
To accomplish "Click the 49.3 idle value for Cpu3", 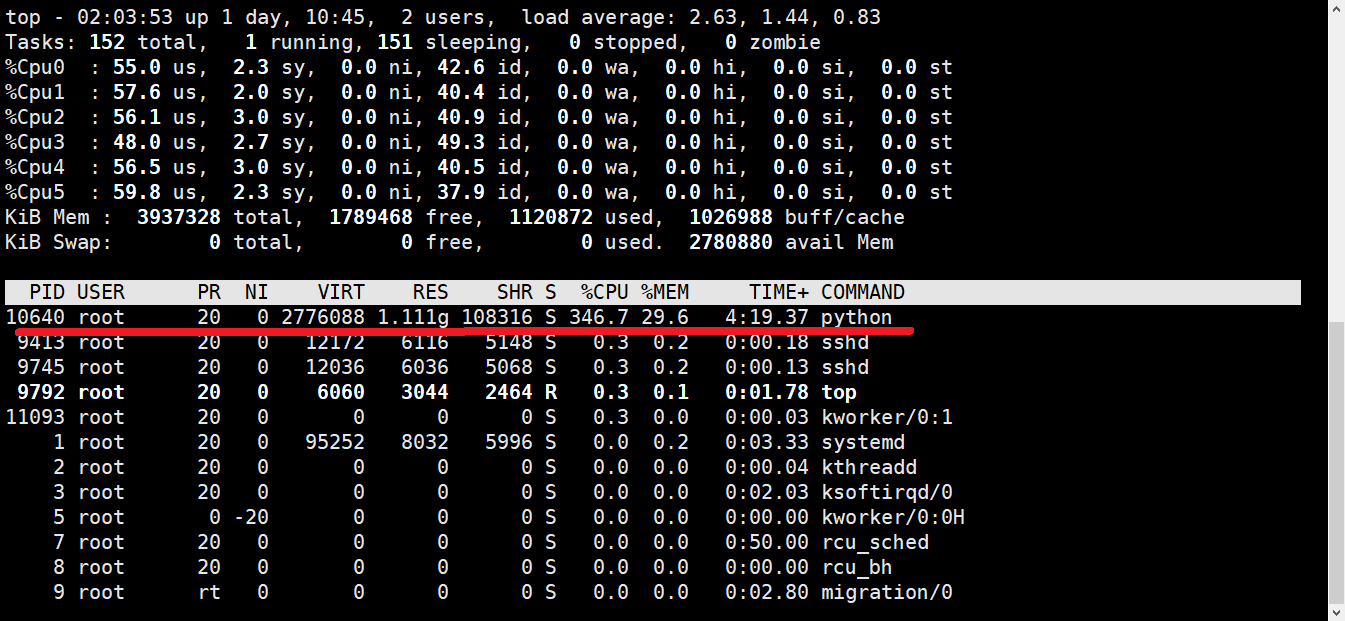I will (461, 142).
